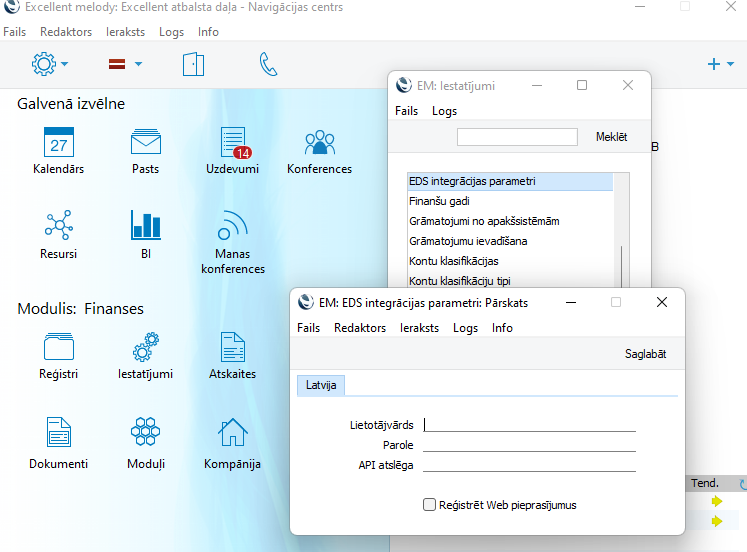Open the Resursi icon
The height and width of the screenshot is (552, 747).
tap(59, 226)
